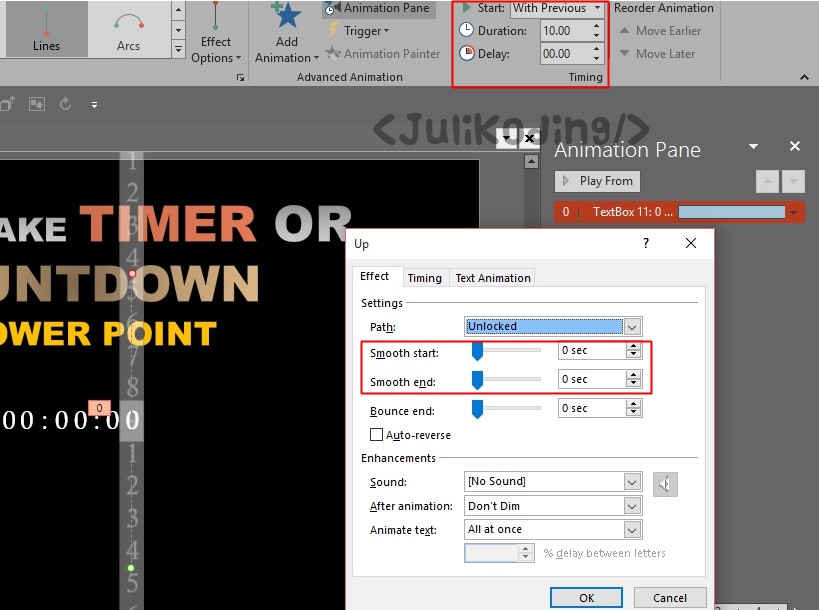Open the Advanced Animation dialog launcher
This screenshot has width=819, height=610.
[x=240, y=77]
